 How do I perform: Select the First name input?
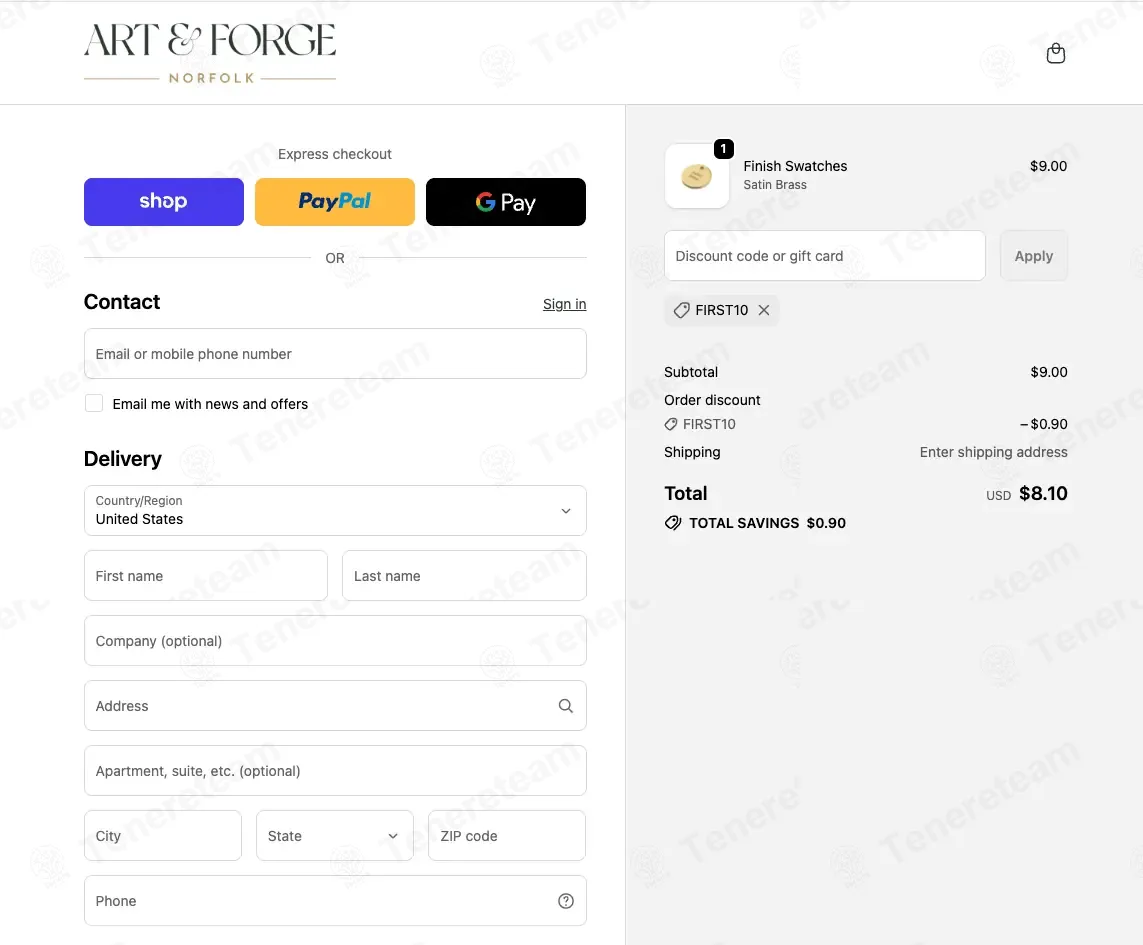(x=206, y=576)
